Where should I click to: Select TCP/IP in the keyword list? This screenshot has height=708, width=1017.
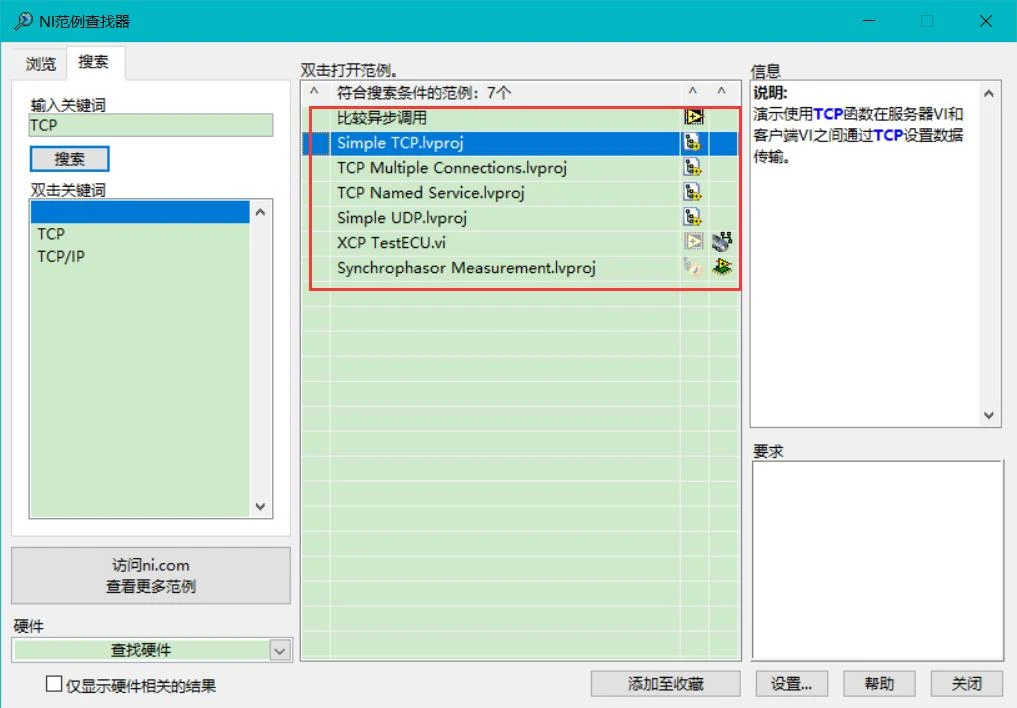point(139,257)
